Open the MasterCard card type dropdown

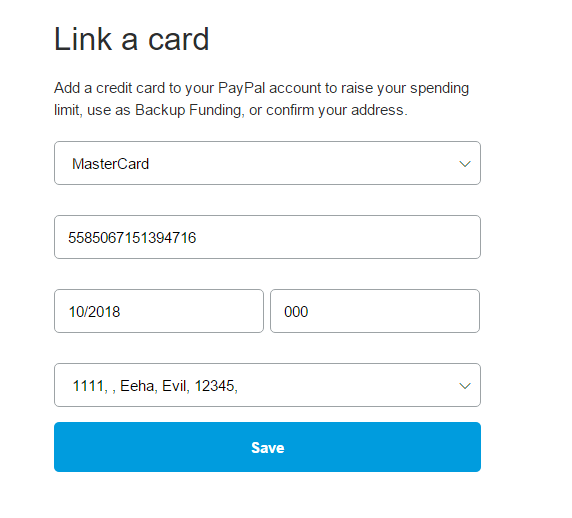(267, 163)
